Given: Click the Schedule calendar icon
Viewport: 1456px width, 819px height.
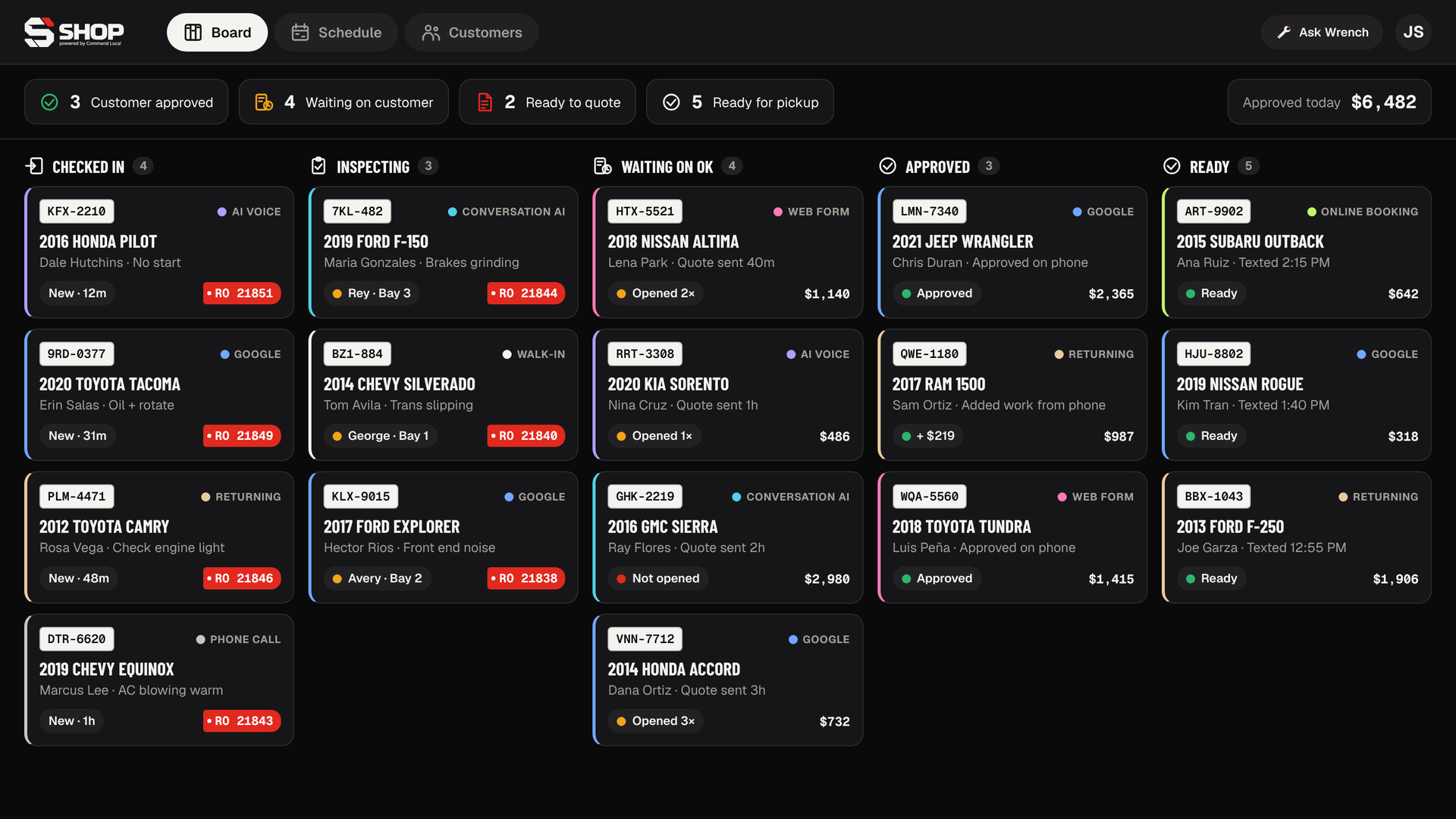Looking at the screenshot, I should click(300, 33).
